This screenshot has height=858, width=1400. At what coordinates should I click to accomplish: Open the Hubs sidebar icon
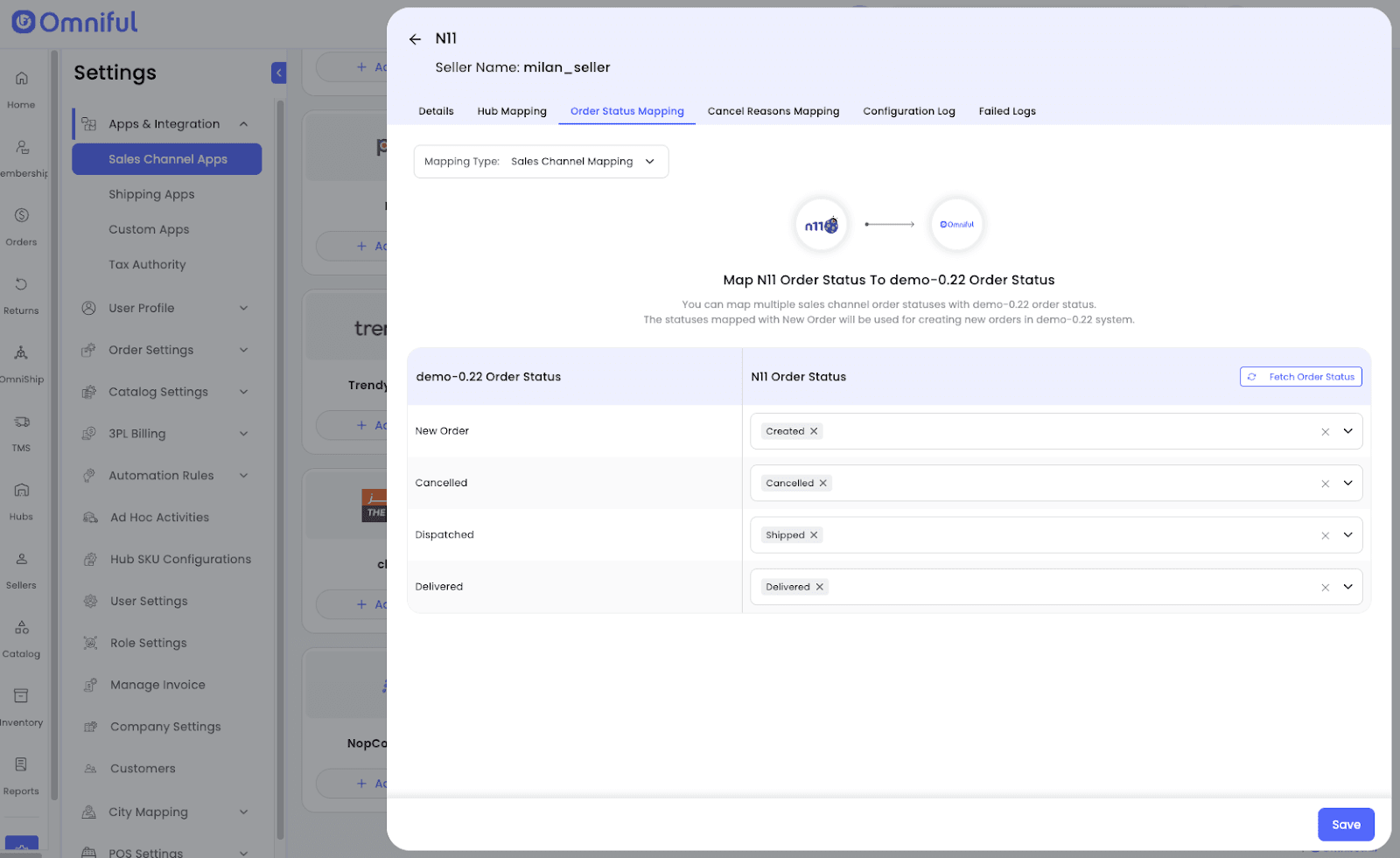pyautogui.click(x=22, y=500)
